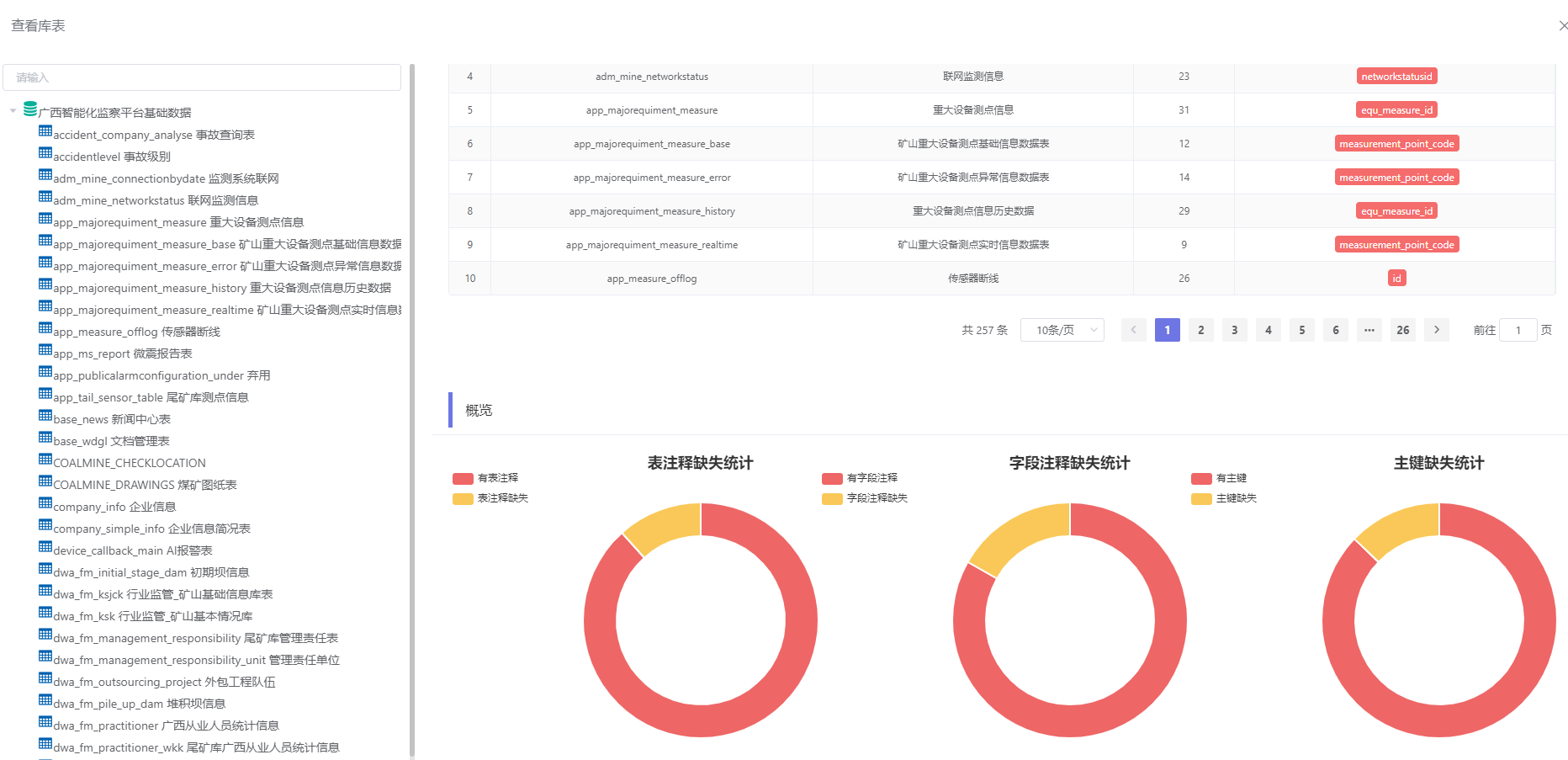Jump to last page 26

(1402, 330)
